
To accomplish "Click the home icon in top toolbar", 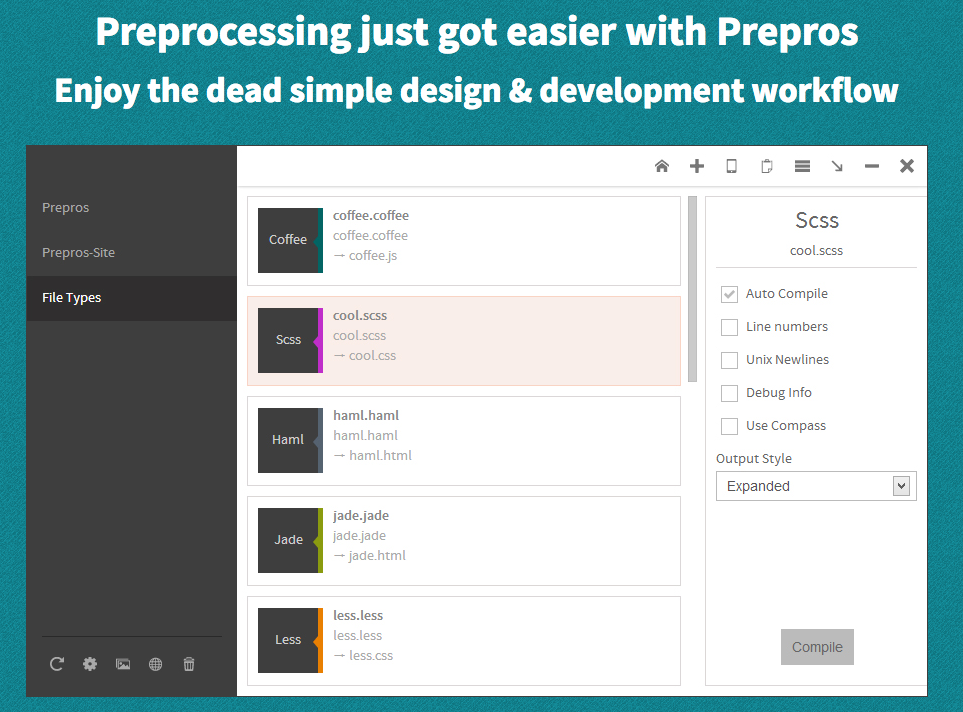I will (661, 166).
